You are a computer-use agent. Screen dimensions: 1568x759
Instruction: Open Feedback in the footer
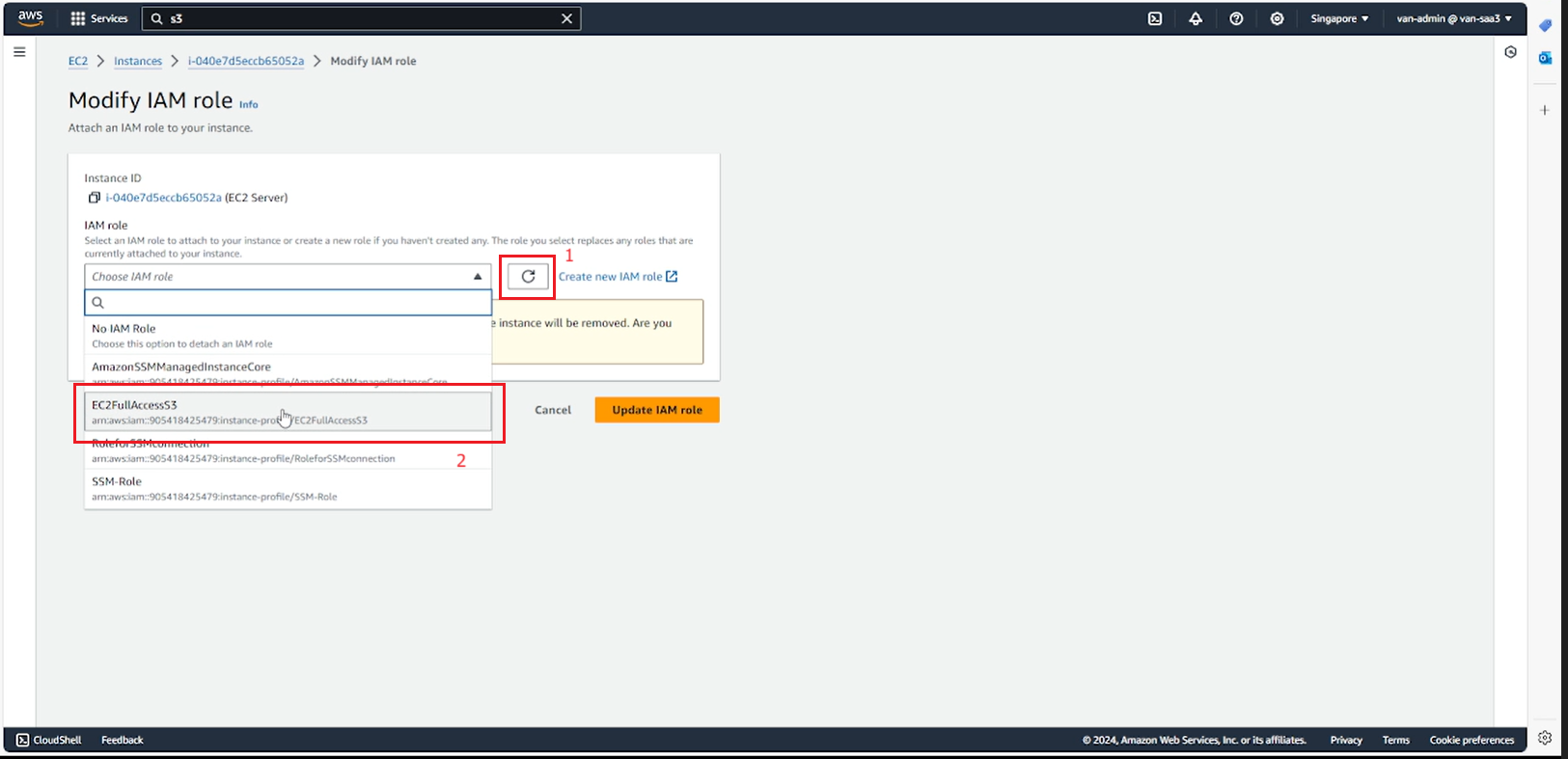123,740
